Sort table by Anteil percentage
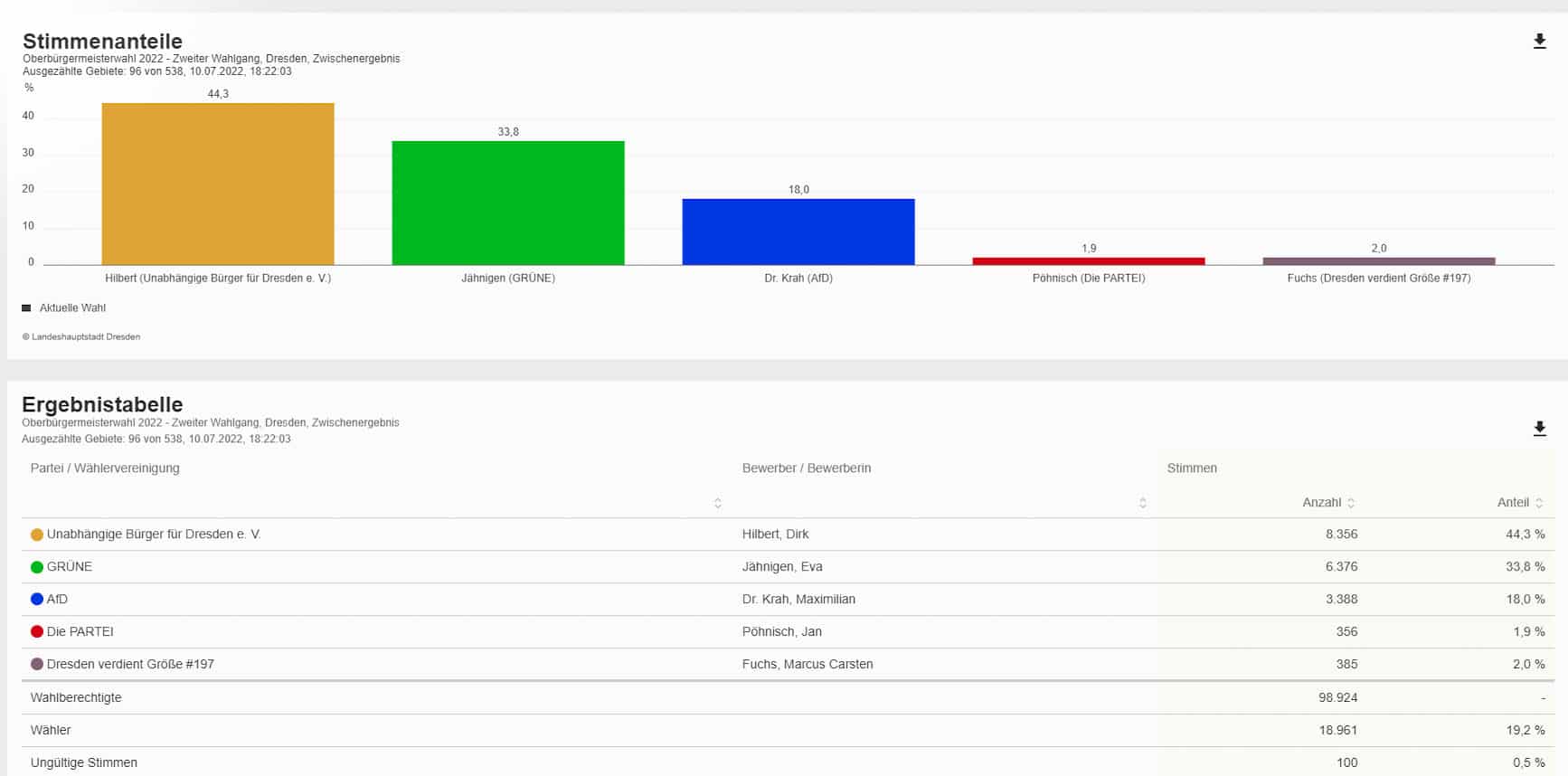 tap(1538, 503)
